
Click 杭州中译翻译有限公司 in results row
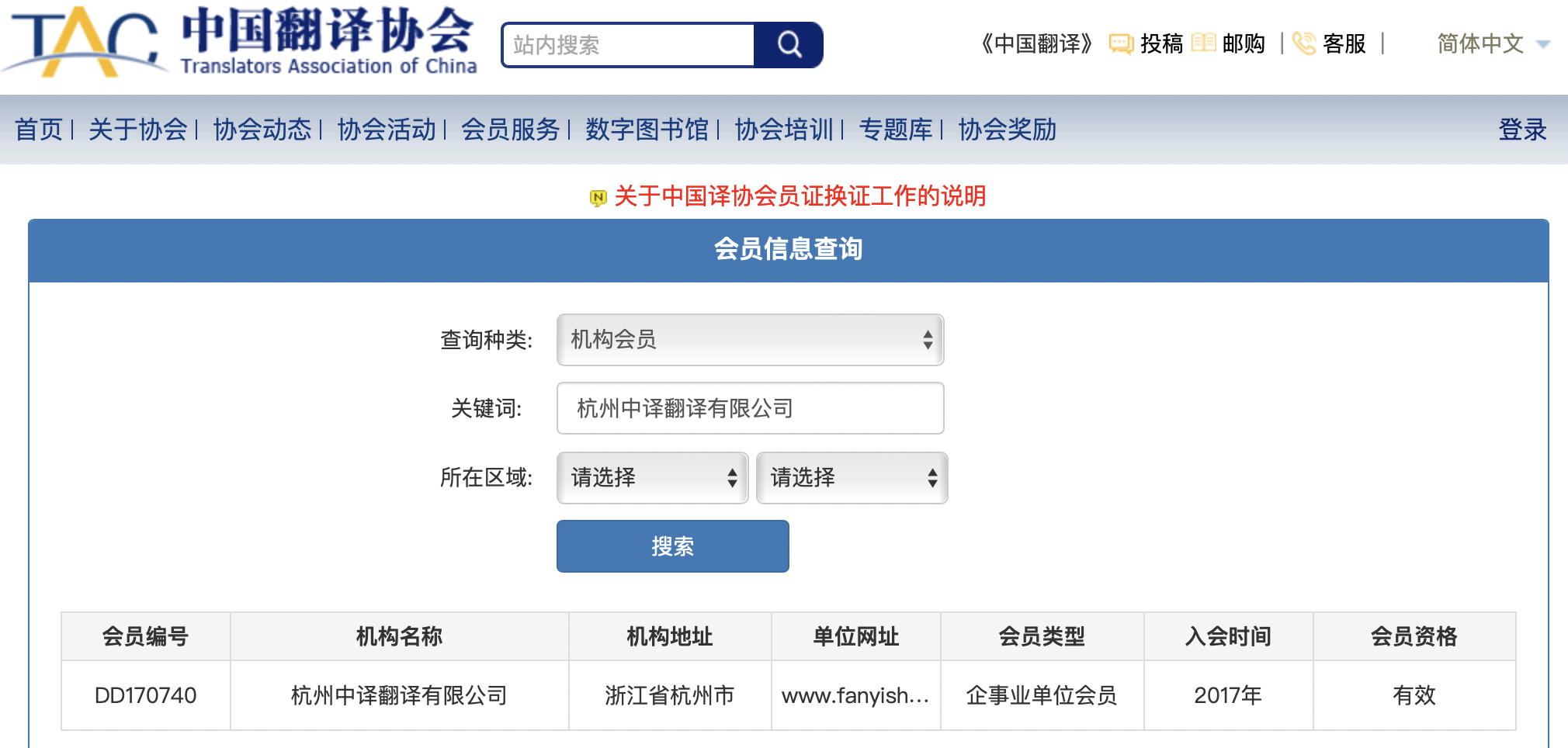click(x=399, y=695)
